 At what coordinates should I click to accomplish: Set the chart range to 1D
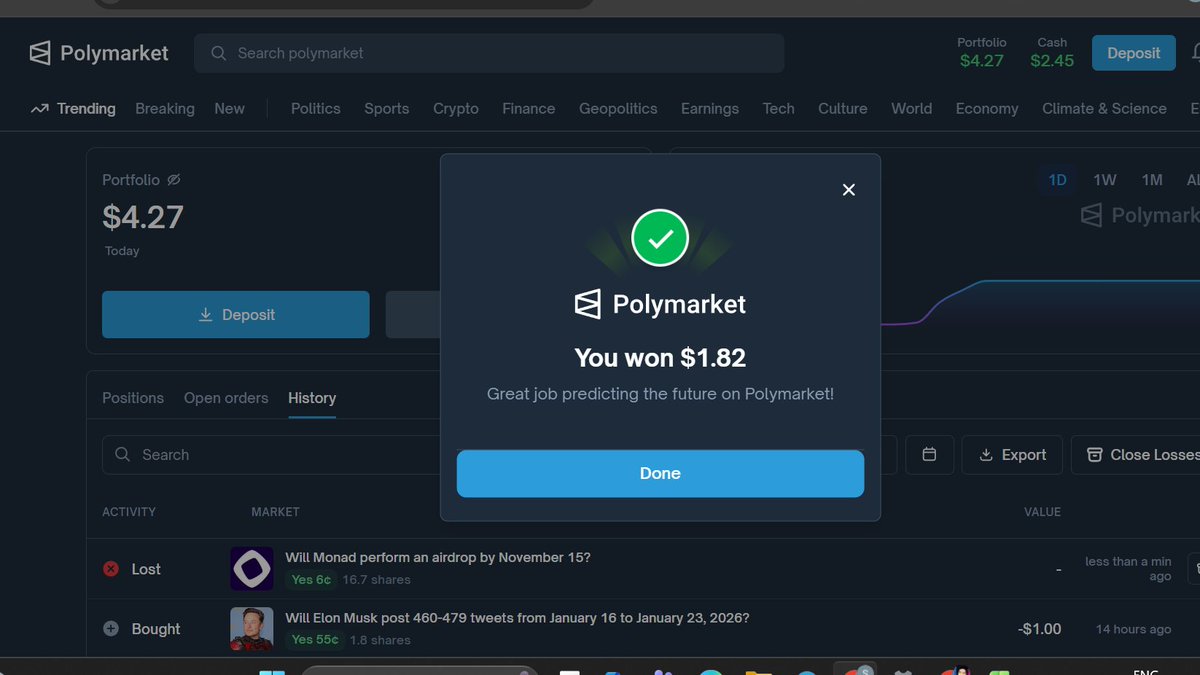1058,180
